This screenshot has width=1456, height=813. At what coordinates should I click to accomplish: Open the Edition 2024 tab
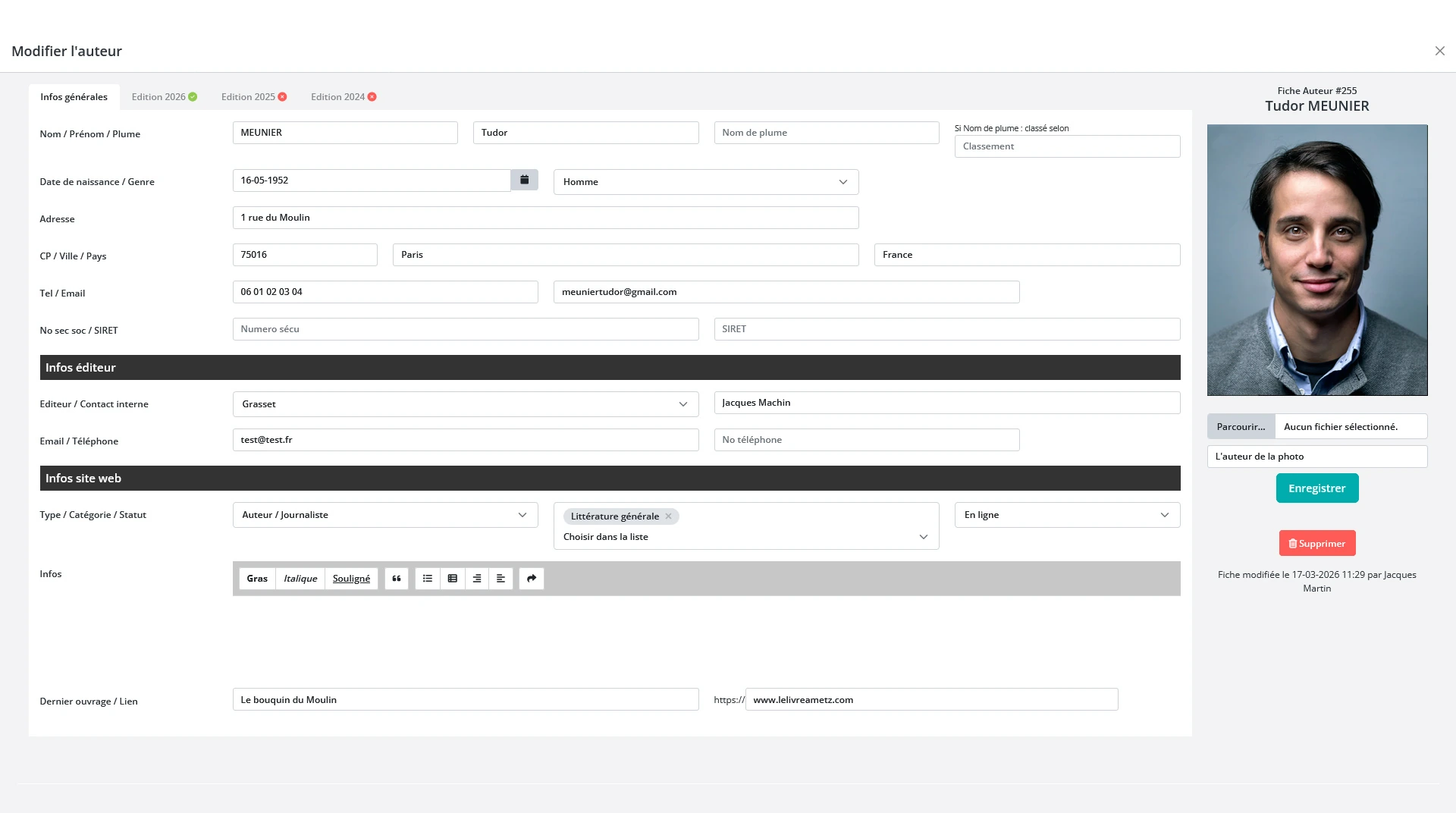[343, 97]
